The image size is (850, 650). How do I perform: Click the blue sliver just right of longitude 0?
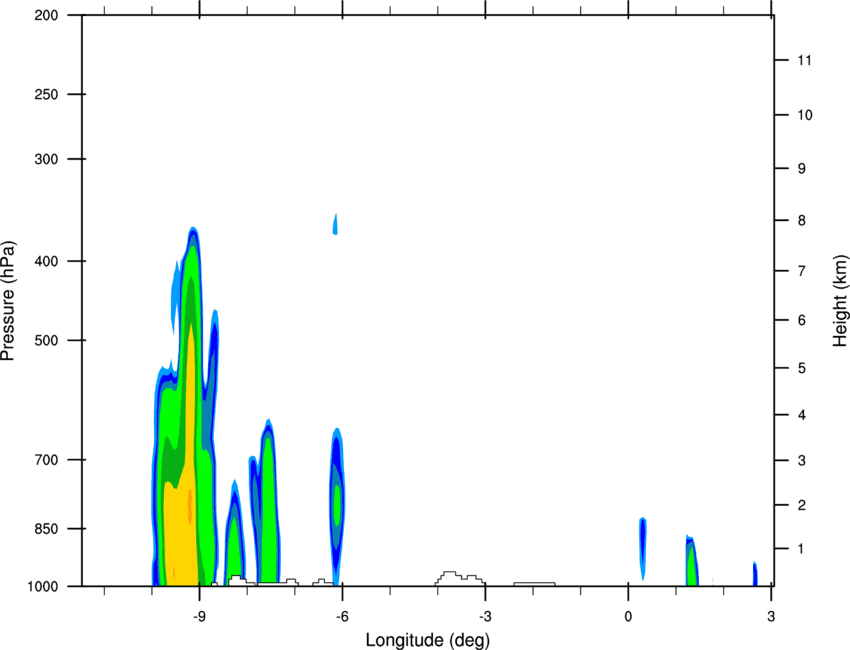(x=642, y=548)
